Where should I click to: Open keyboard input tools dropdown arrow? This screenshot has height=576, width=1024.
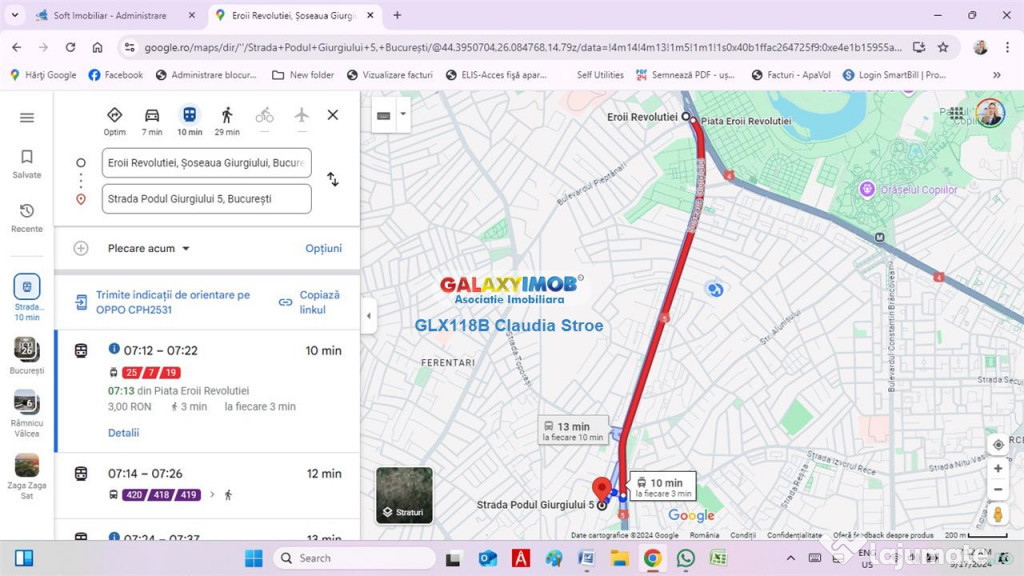tap(403, 114)
